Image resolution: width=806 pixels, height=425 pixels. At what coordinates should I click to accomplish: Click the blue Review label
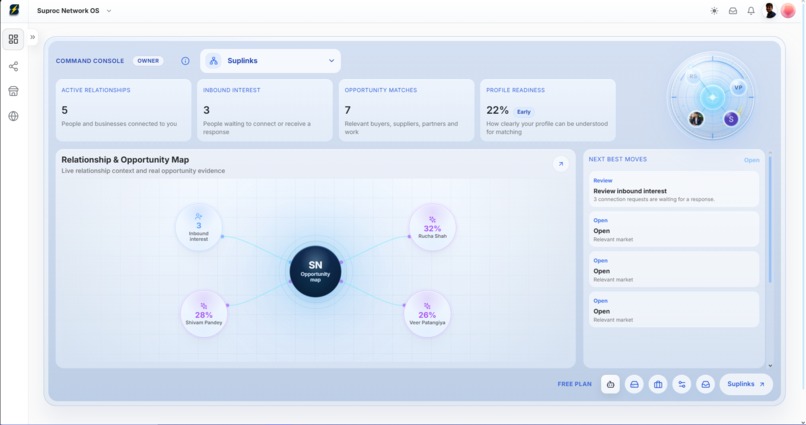(x=602, y=180)
